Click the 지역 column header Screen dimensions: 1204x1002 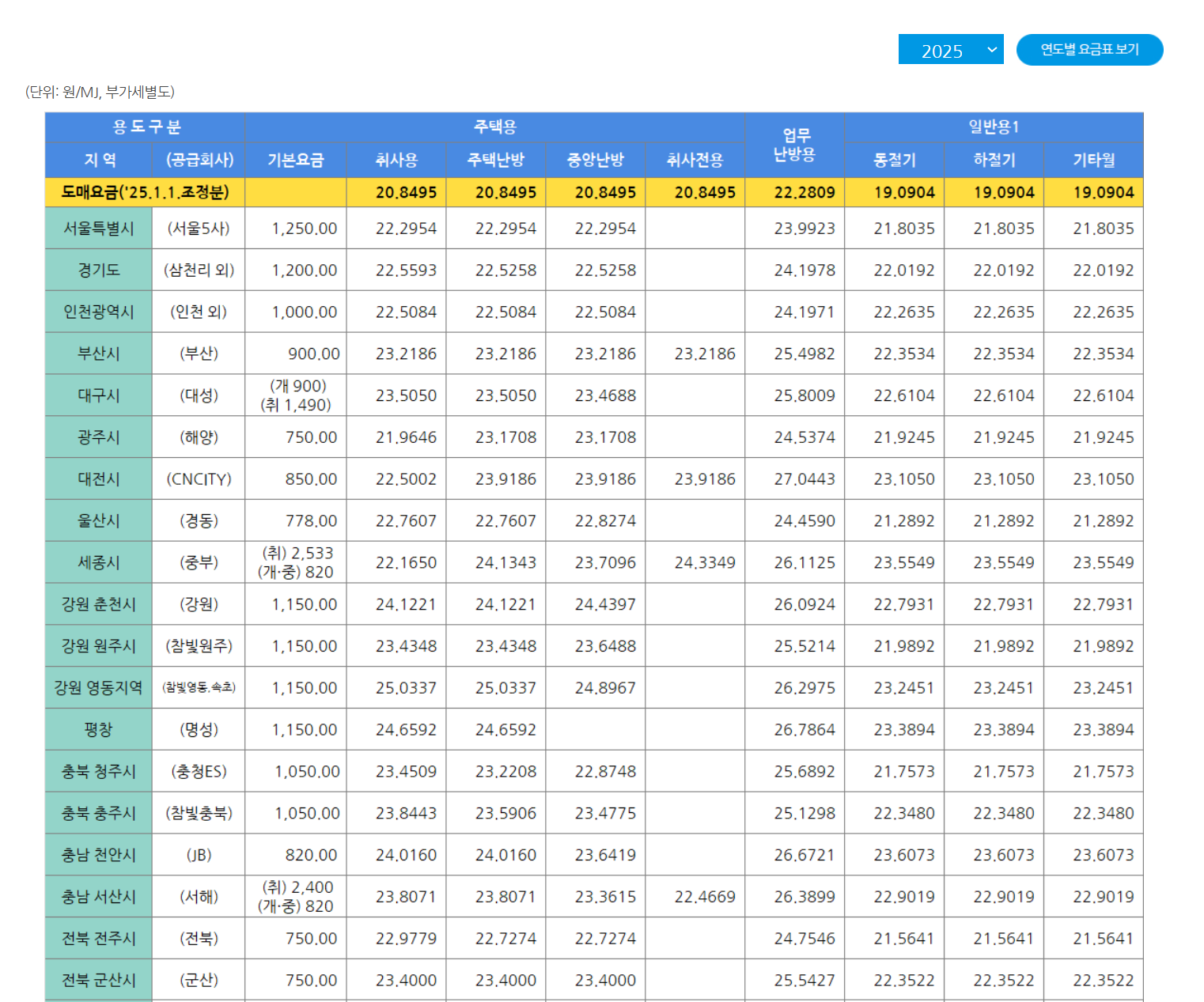(x=99, y=161)
